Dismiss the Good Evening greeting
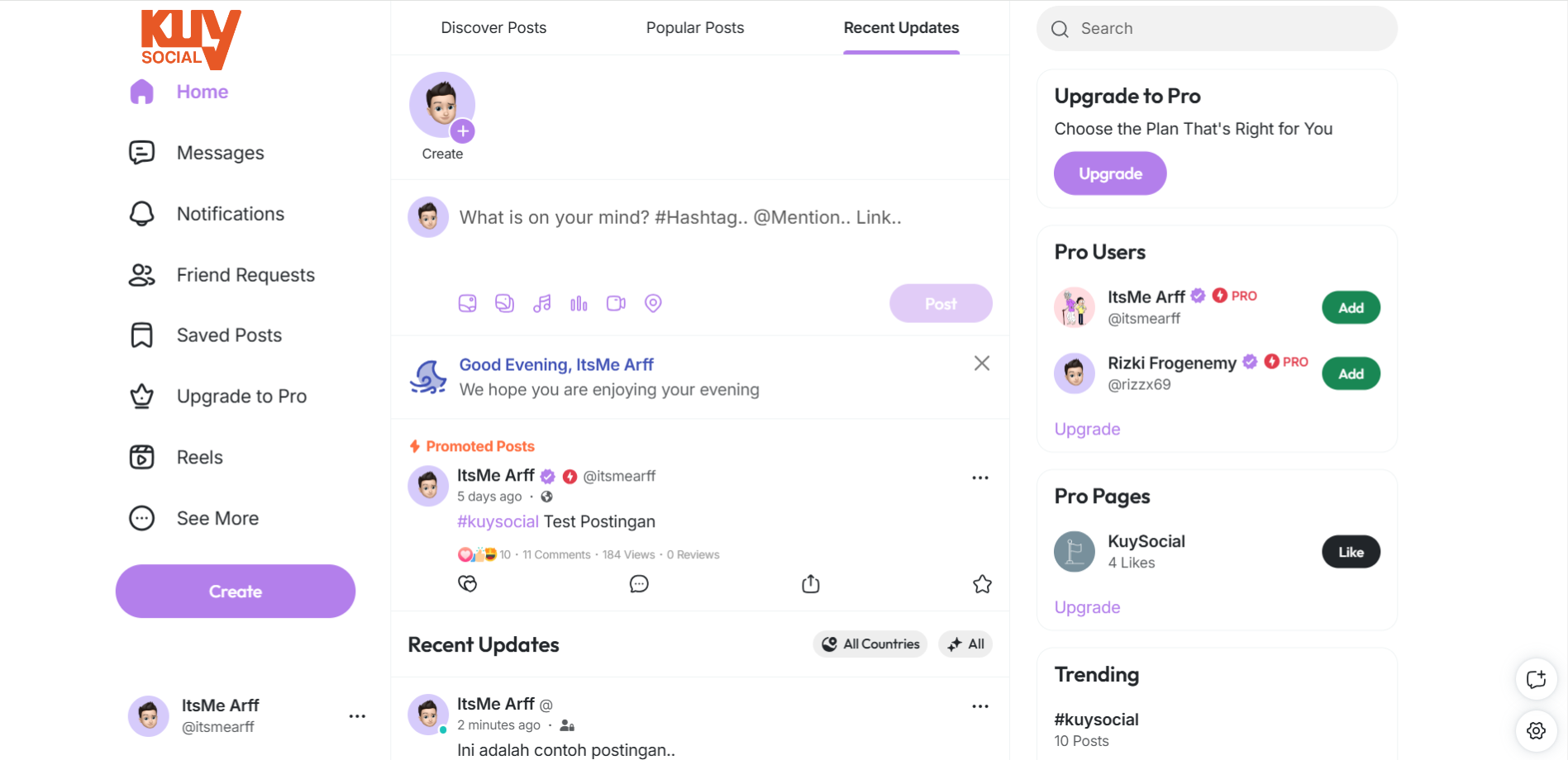 [x=982, y=363]
